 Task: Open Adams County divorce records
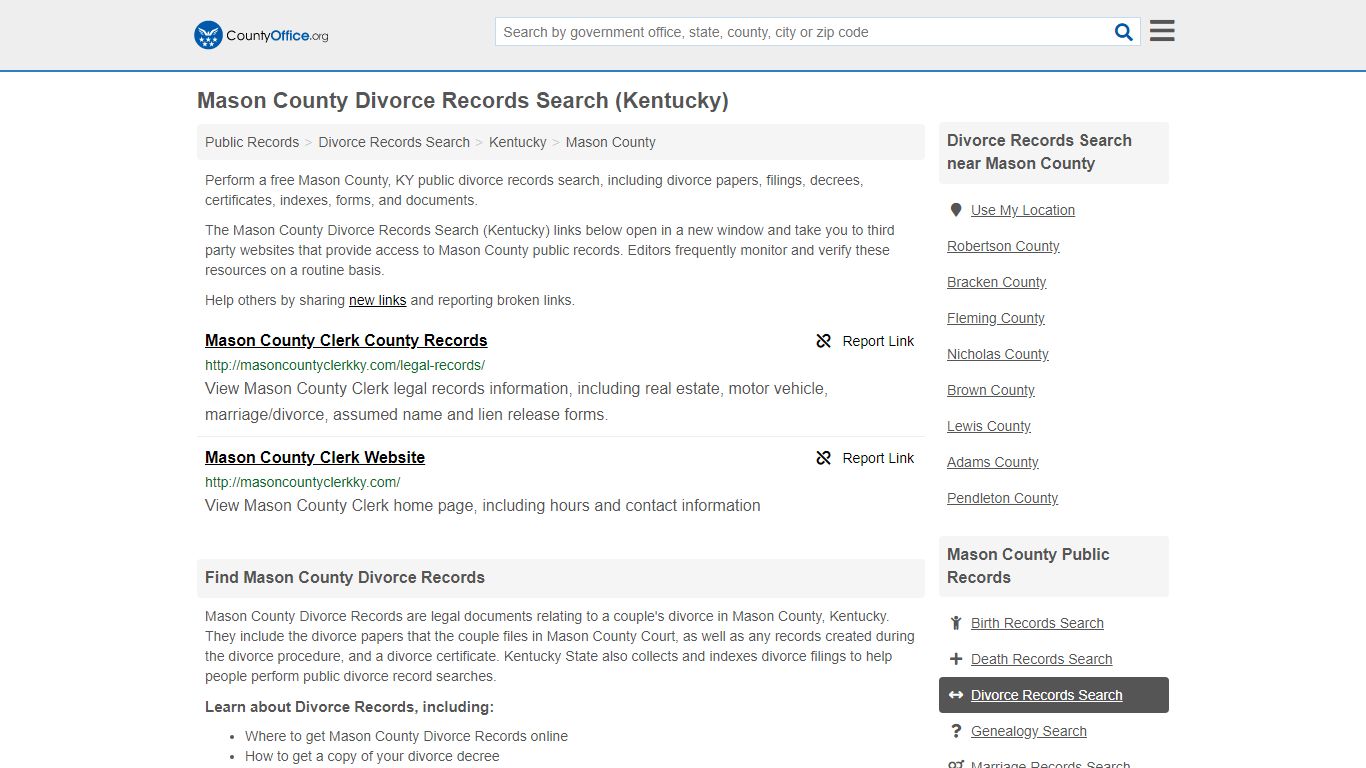click(993, 462)
